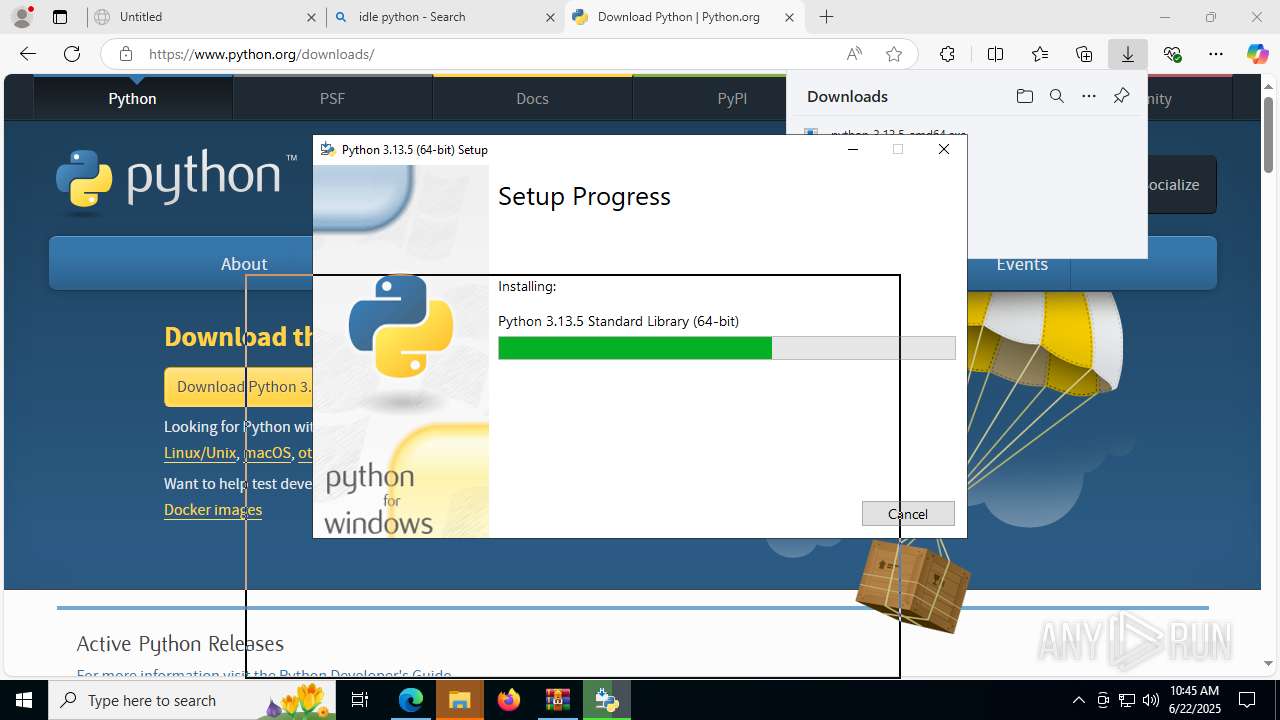Search downloads in Downloads panel

click(1056, 96)
